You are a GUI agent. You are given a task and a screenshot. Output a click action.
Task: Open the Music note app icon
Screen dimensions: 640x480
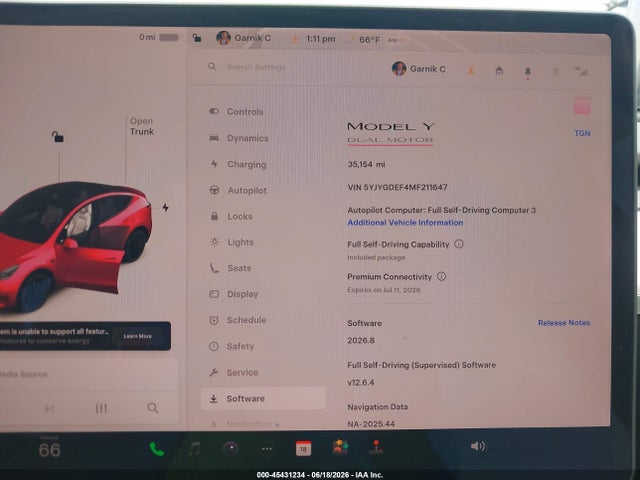[x=194, y=449]
